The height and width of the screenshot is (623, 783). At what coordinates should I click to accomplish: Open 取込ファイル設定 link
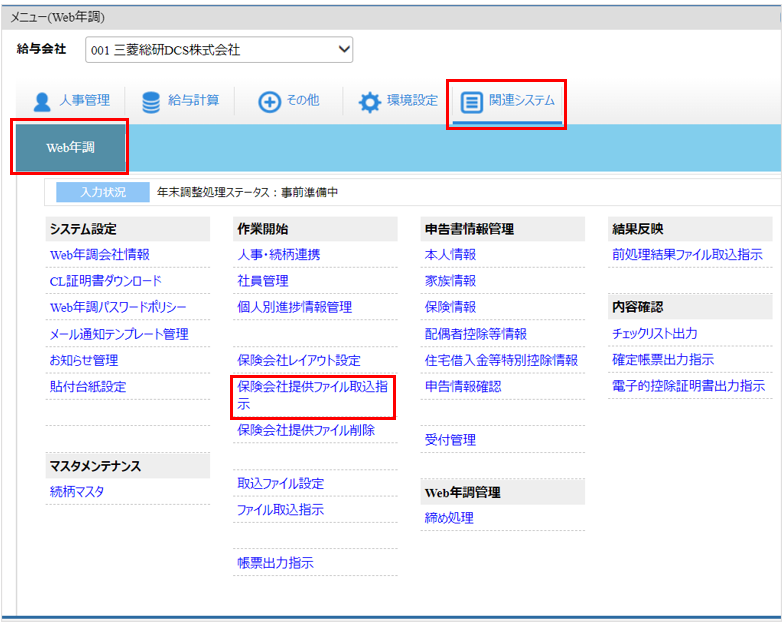[281, 483]
